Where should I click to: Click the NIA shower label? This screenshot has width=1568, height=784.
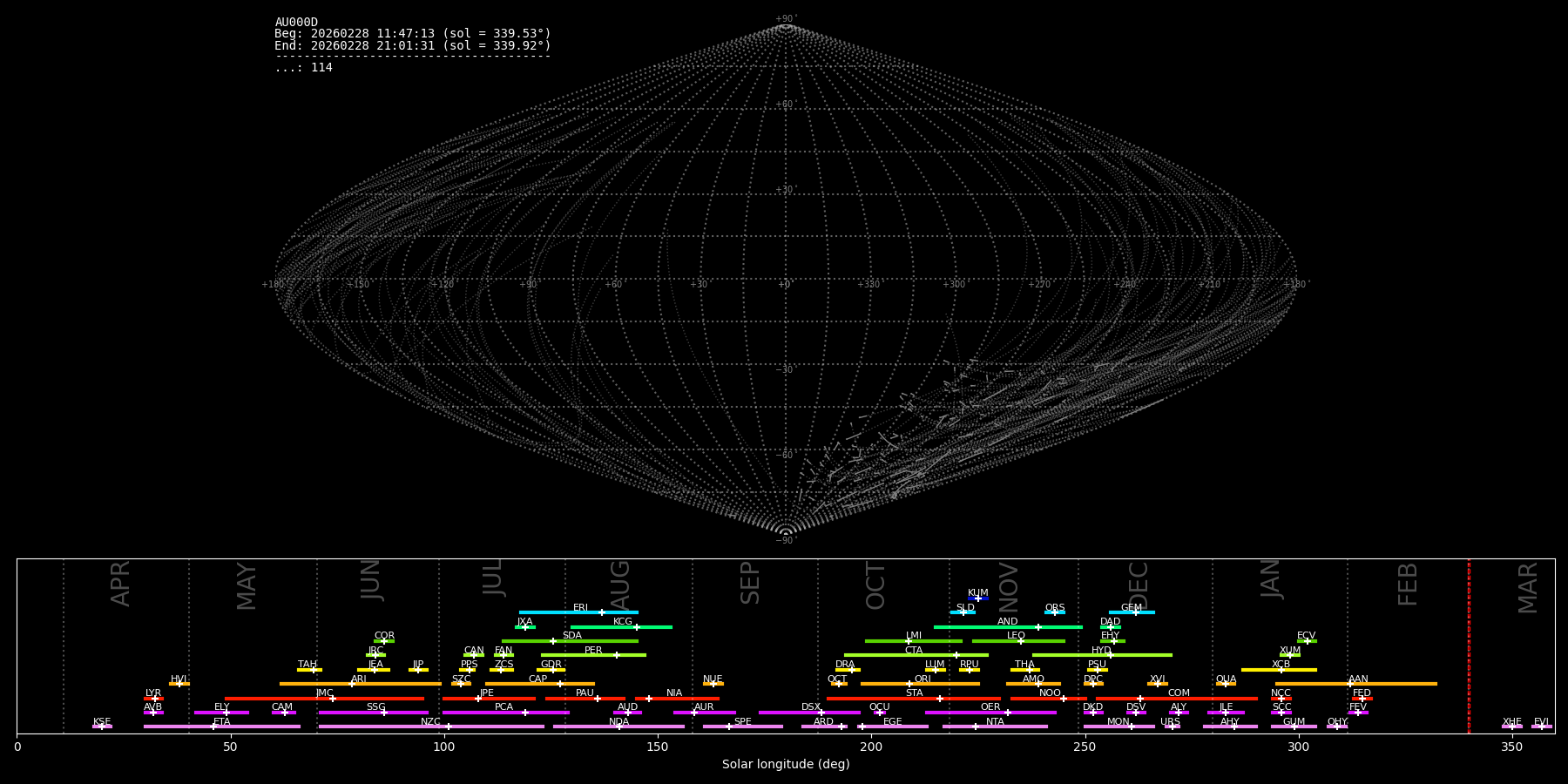(674, 693)
